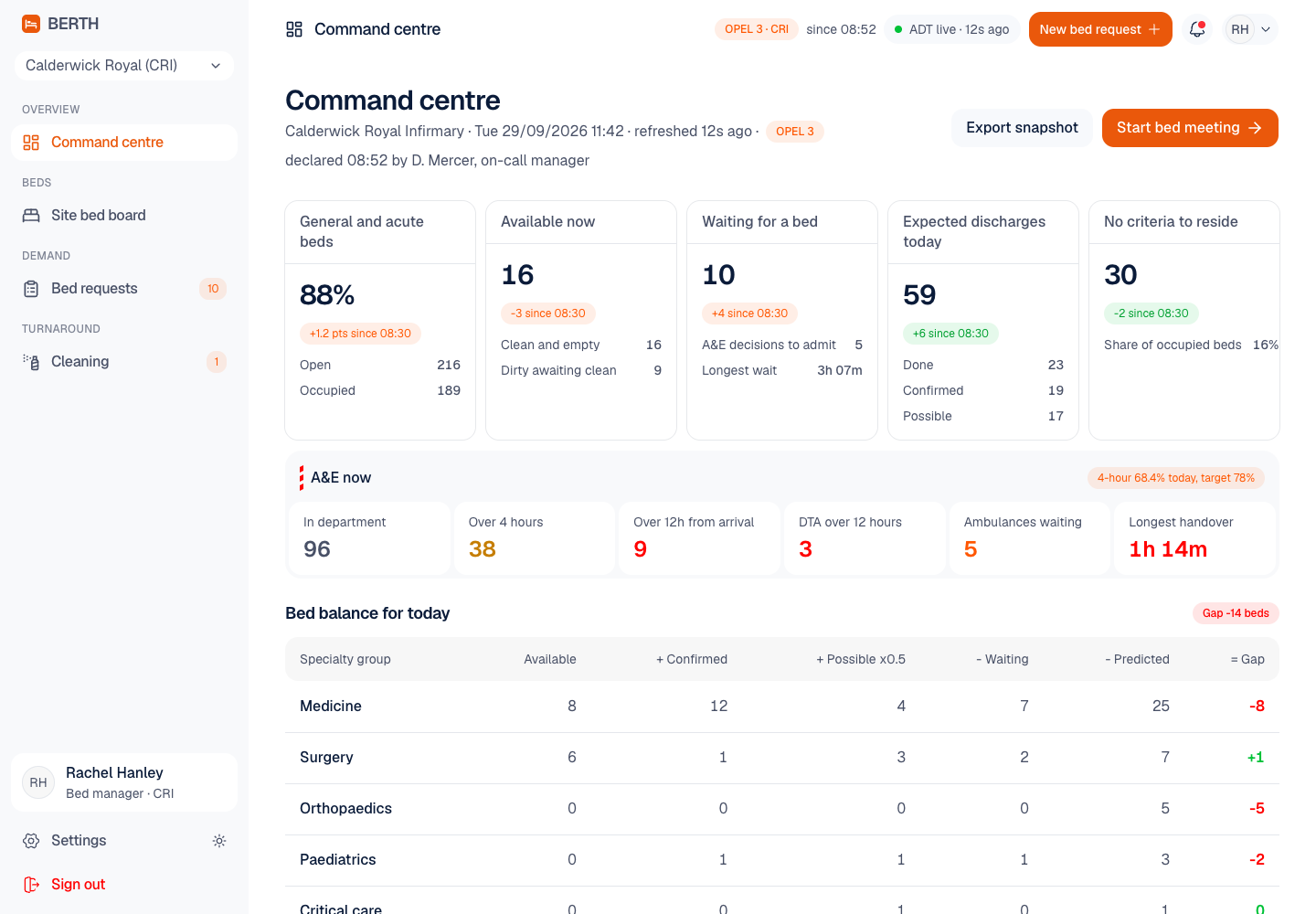Open the Calderwick Royal (CRI) site dropdown
Image resolution: width=1316 pixels, height=914 pixels.
(124, 66)
